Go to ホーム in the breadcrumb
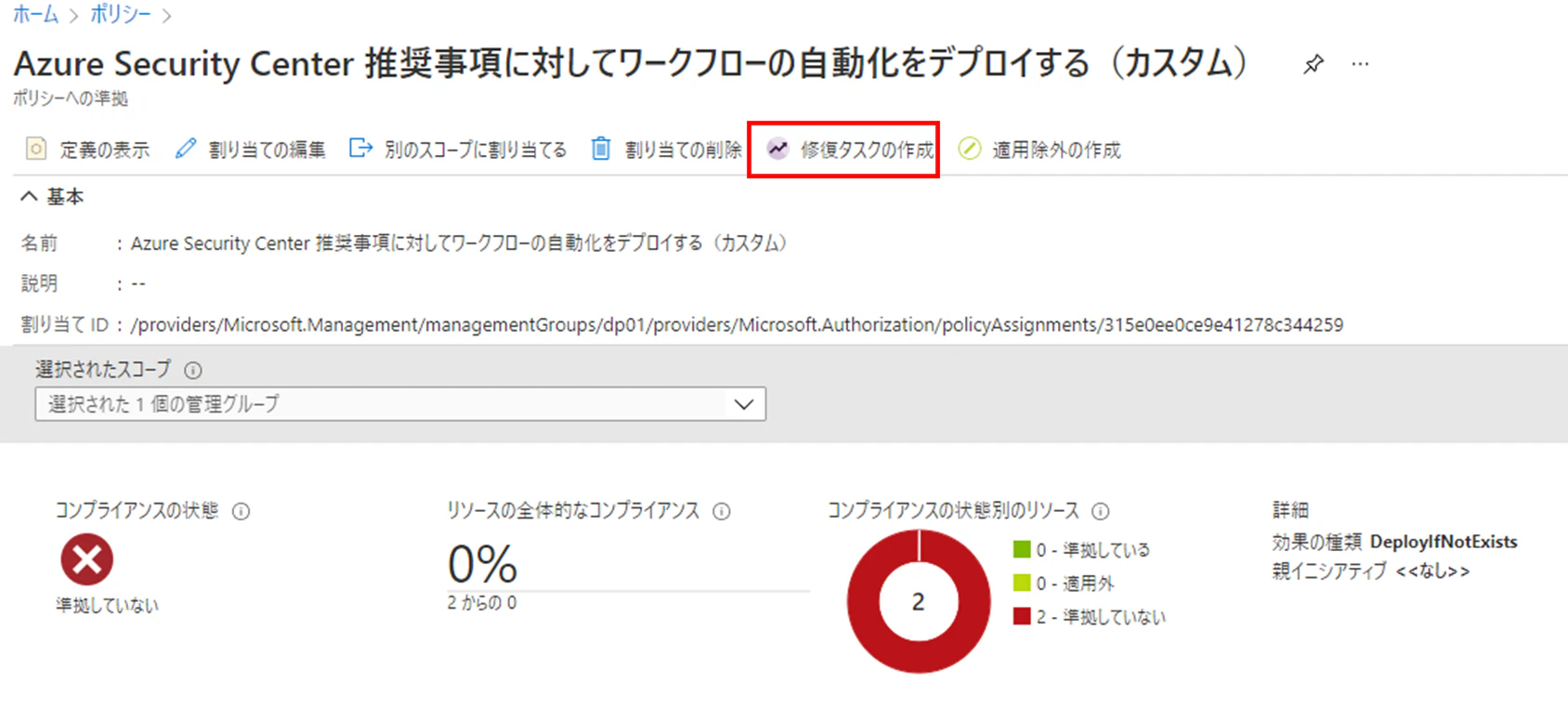This screenshot has height=709, width=1568. (x=35, y=15)
